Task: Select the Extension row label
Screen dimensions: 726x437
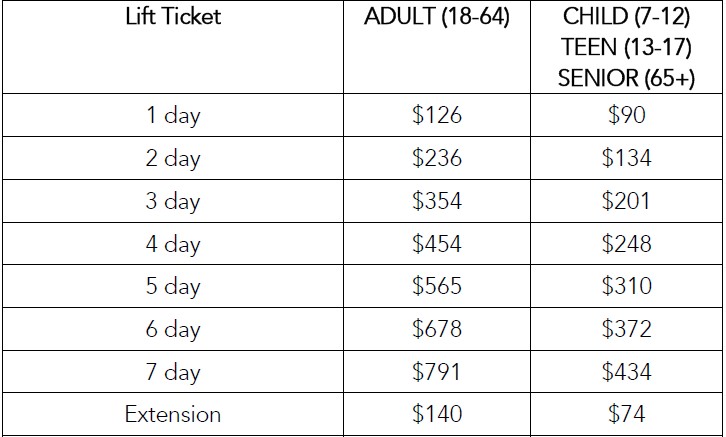Action: 173,414
